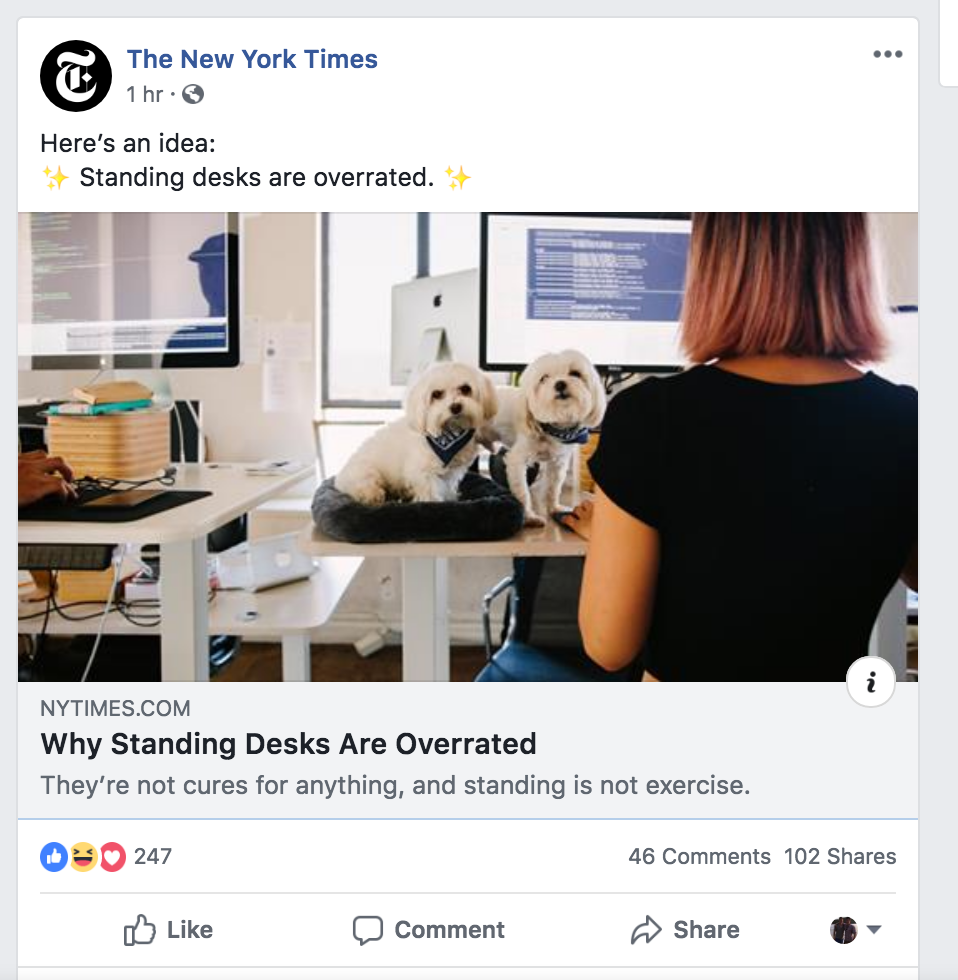Click the thumbs-up icon beside Like
The height and width of the screenshot is (980, 958).
pyautogui.click(x=139, y=929)
